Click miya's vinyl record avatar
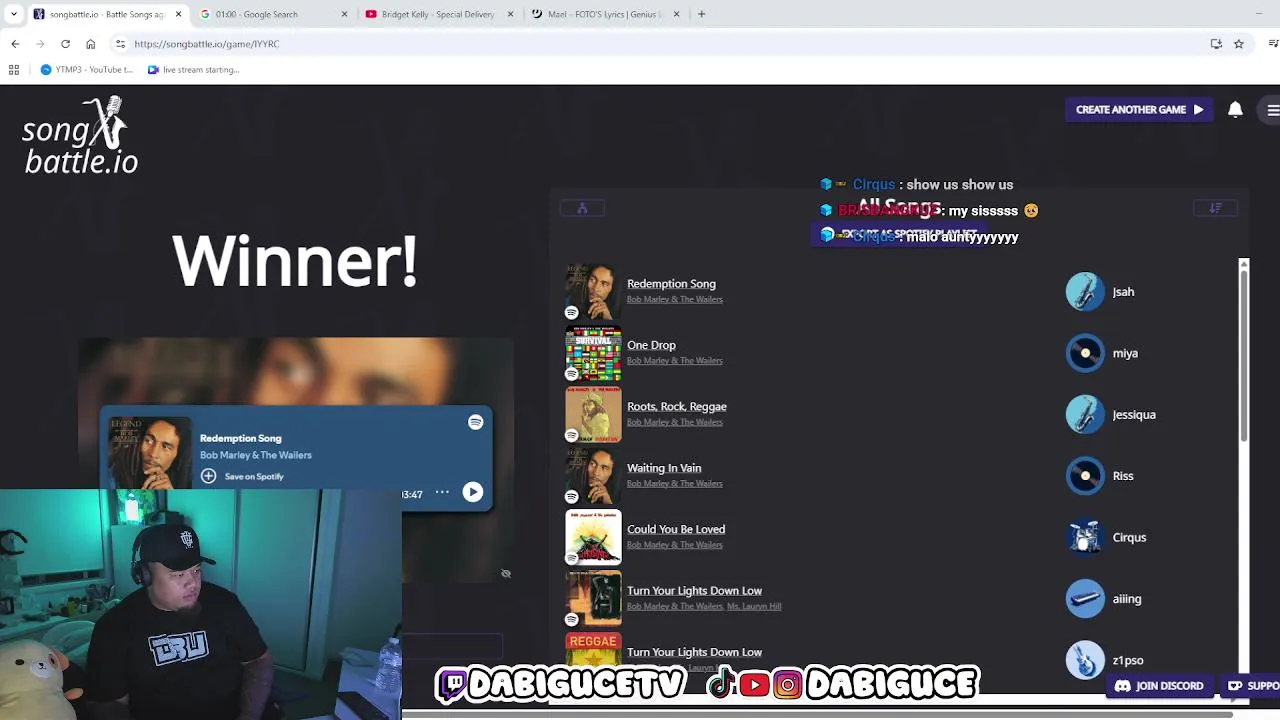The image size is (1280, 720). tap(1085, 353)
